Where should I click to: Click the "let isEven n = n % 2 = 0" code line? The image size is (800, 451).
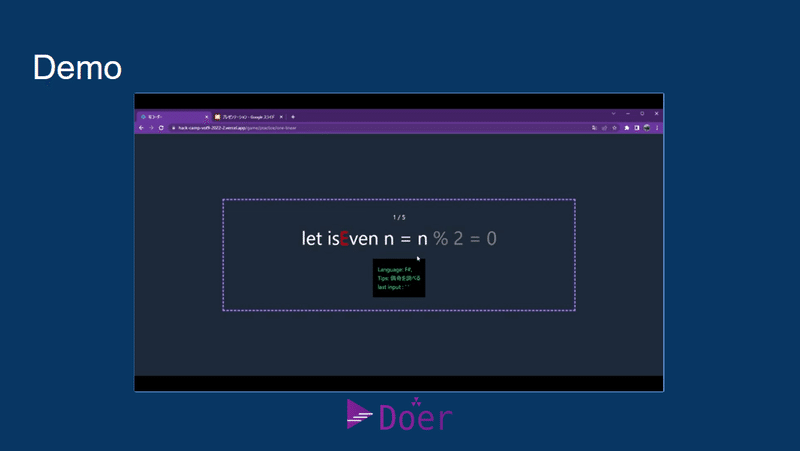(399, 238)
